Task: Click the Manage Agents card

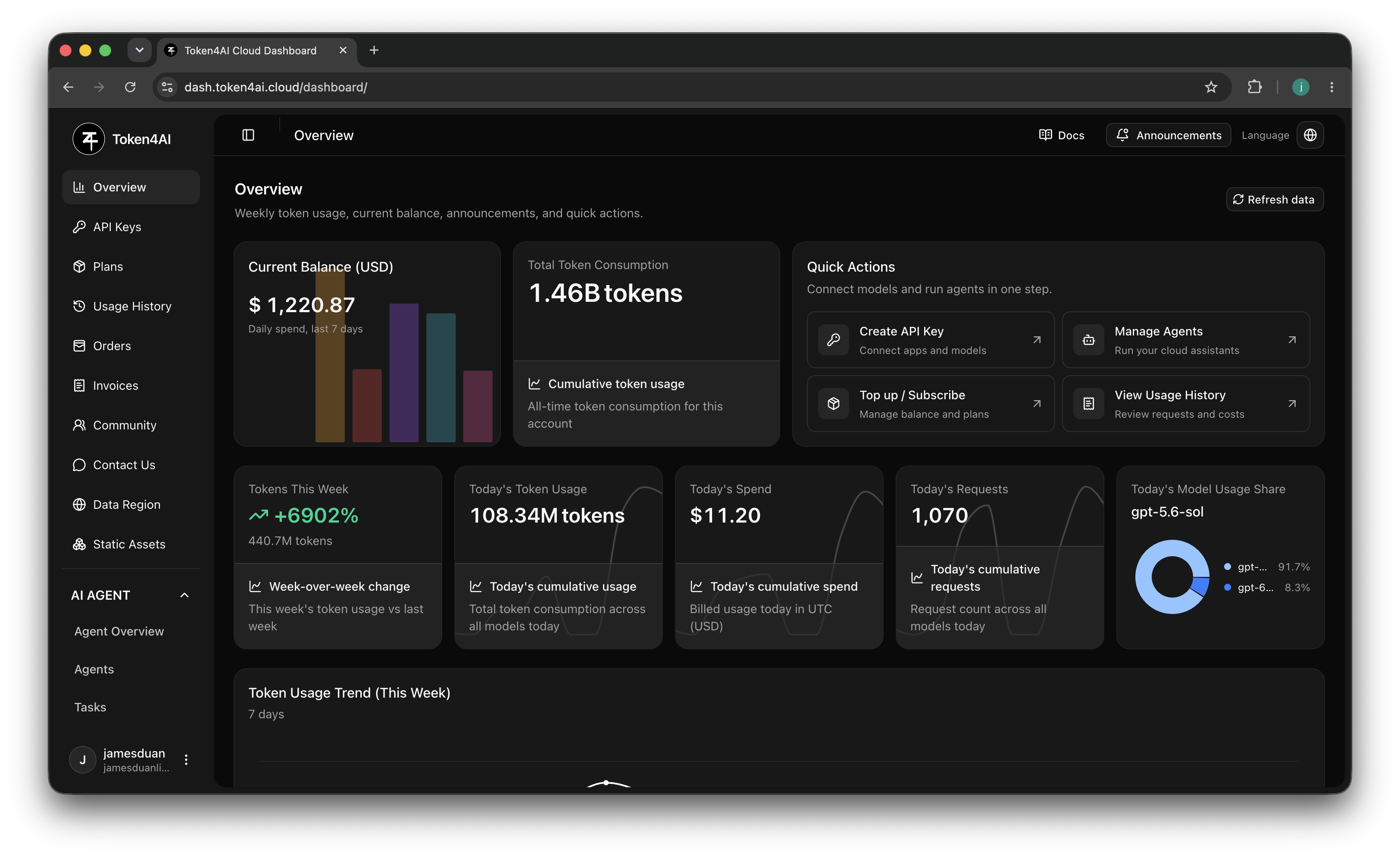Action: pos(1186,340)
